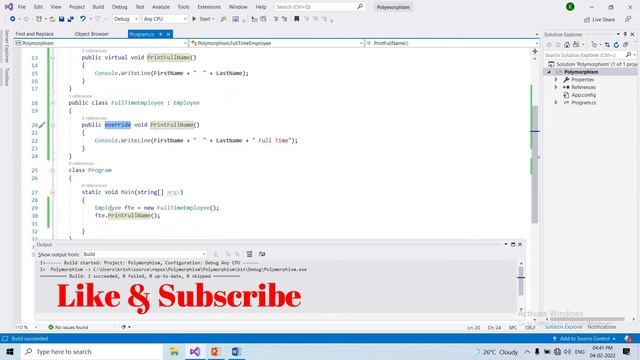Open Visual Studio from the Windows taskbar
The image size is (640, 360).
pos(195,351)
